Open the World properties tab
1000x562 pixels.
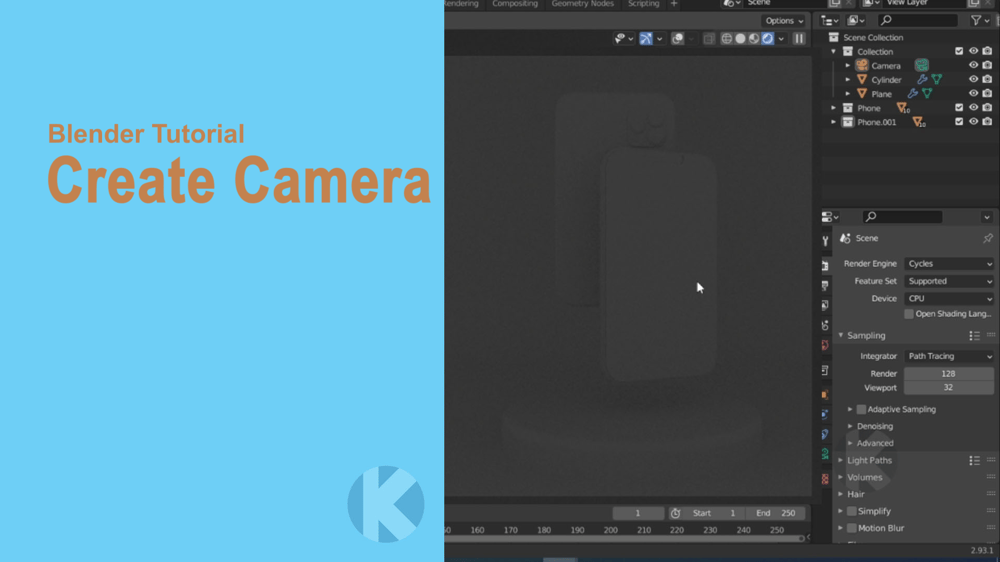click(x=825, y=345)
